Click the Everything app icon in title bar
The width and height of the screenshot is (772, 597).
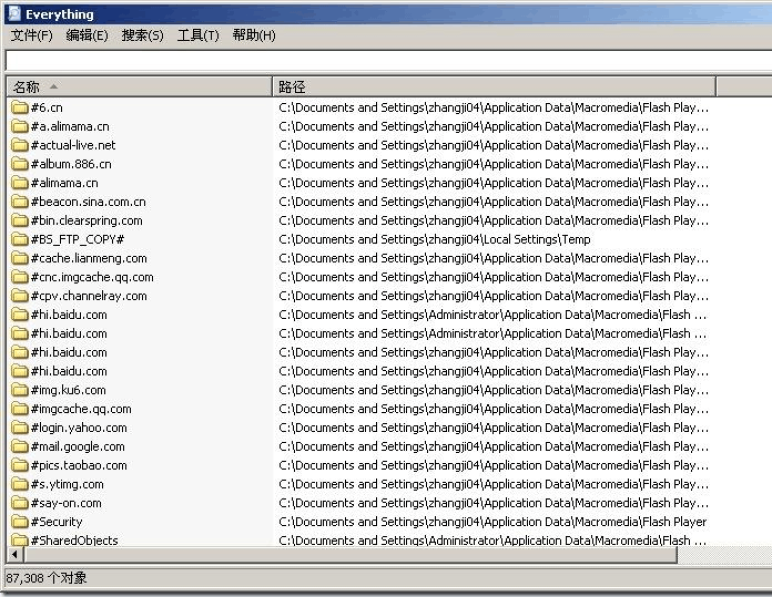(15, 14)
